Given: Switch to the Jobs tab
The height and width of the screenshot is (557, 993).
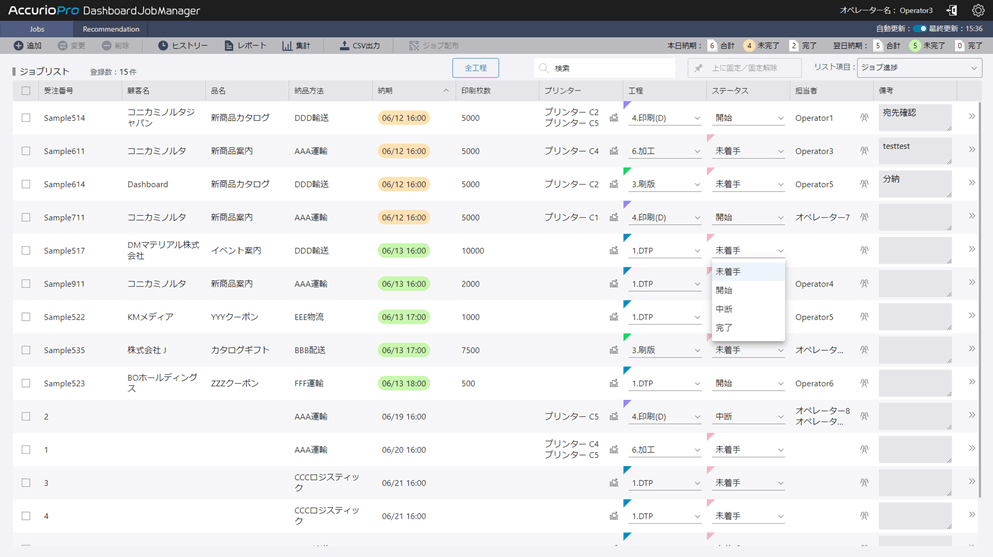Looking at the screenshot, I should tap(37, 29).
